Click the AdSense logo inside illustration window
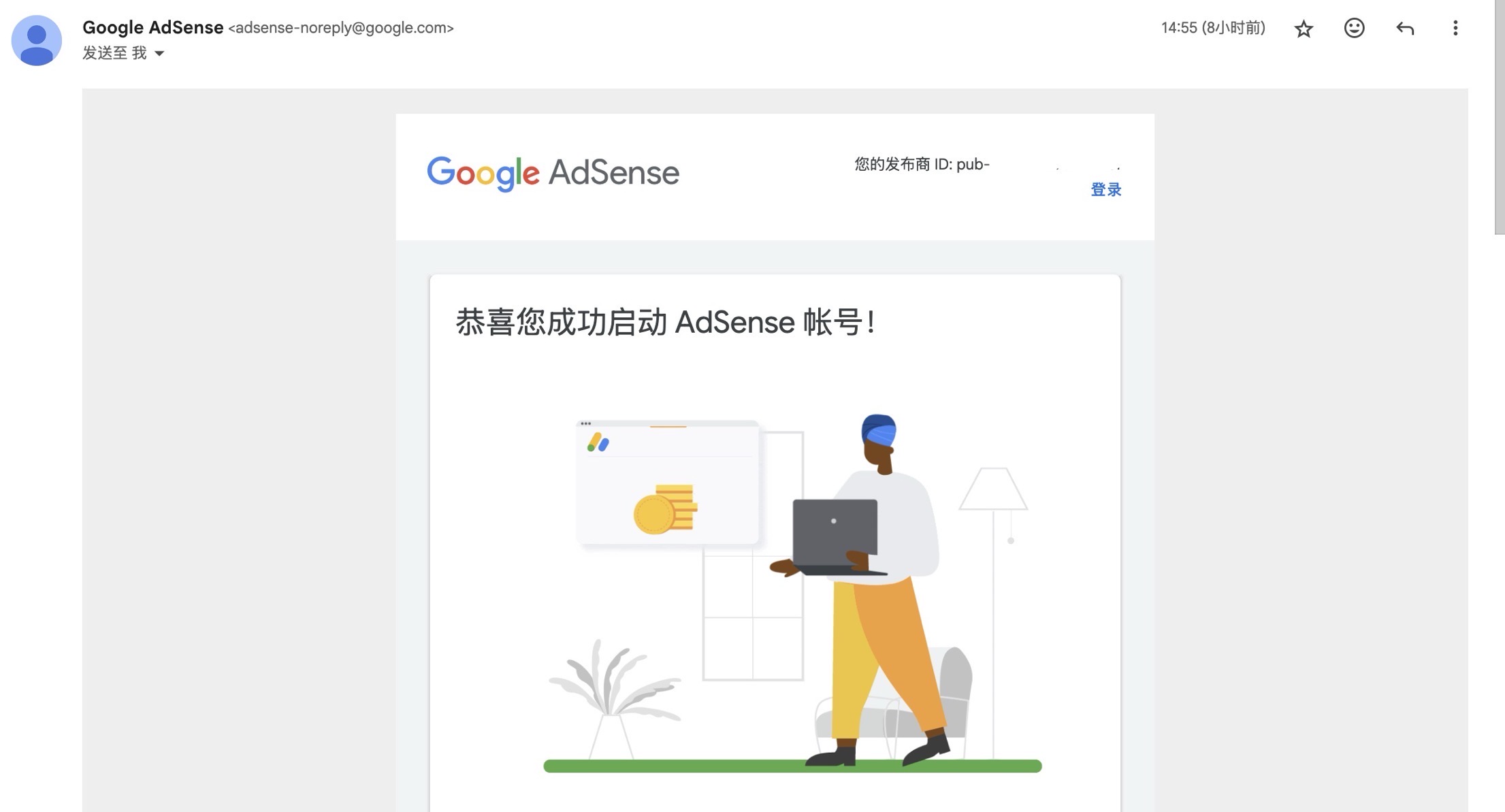Viewport: 1505px width, 812px height. pos(598,442)
